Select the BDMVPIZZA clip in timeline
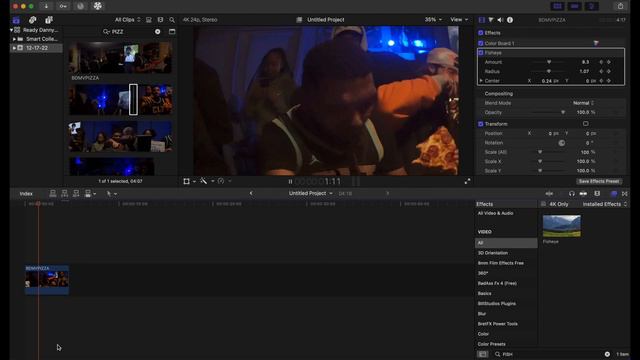 pyautogui.click(x=47, y=280)
